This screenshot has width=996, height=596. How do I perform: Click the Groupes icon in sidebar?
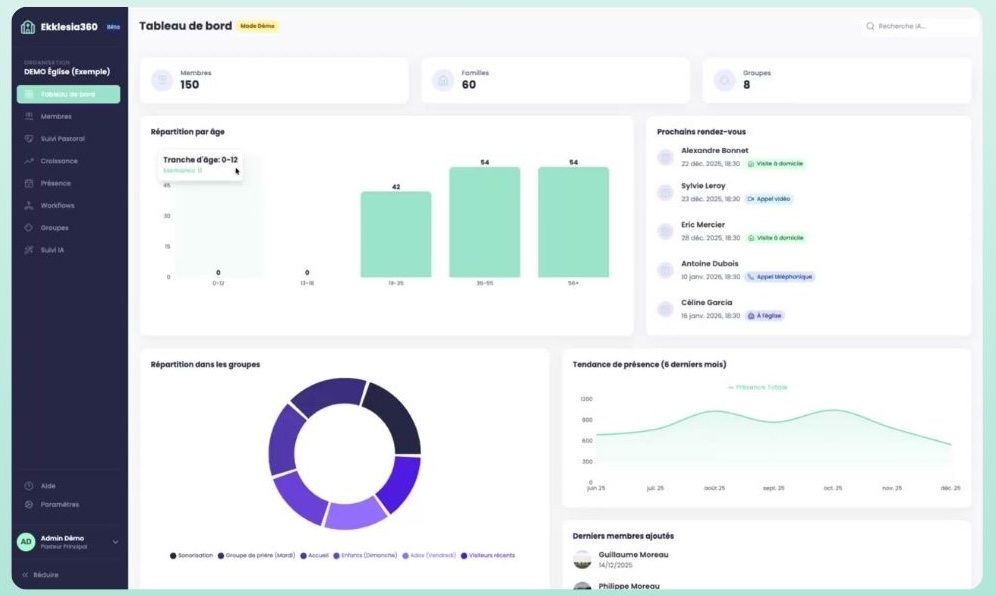coord(30,228)
